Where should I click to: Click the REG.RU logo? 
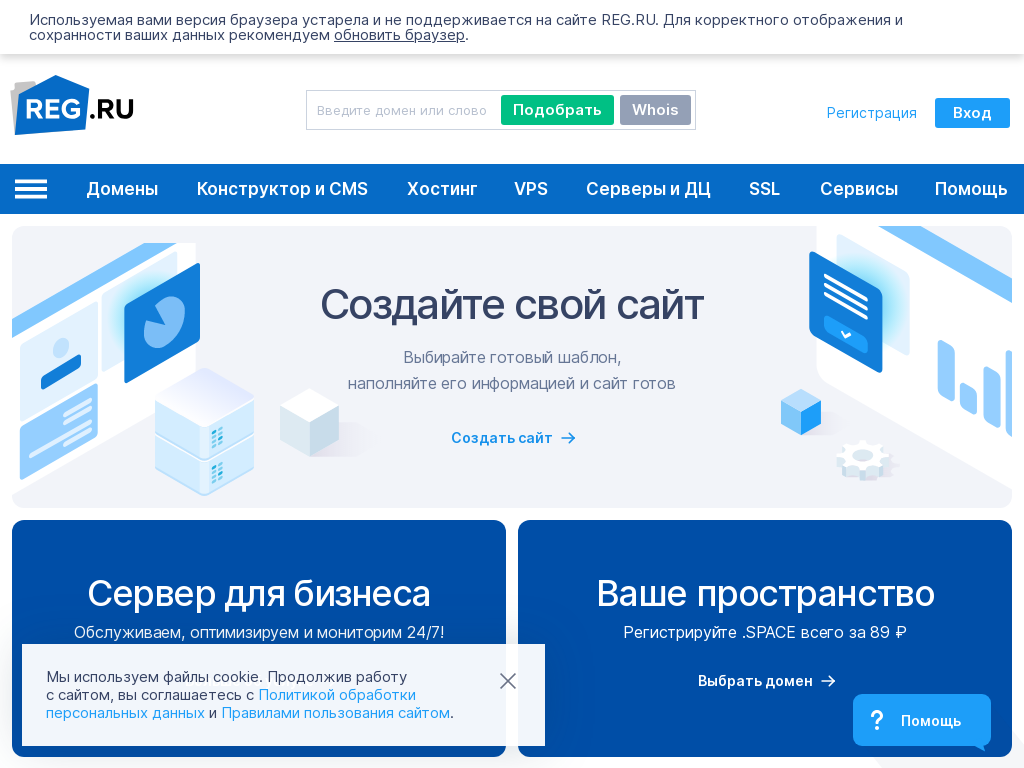tap(72, 105)
